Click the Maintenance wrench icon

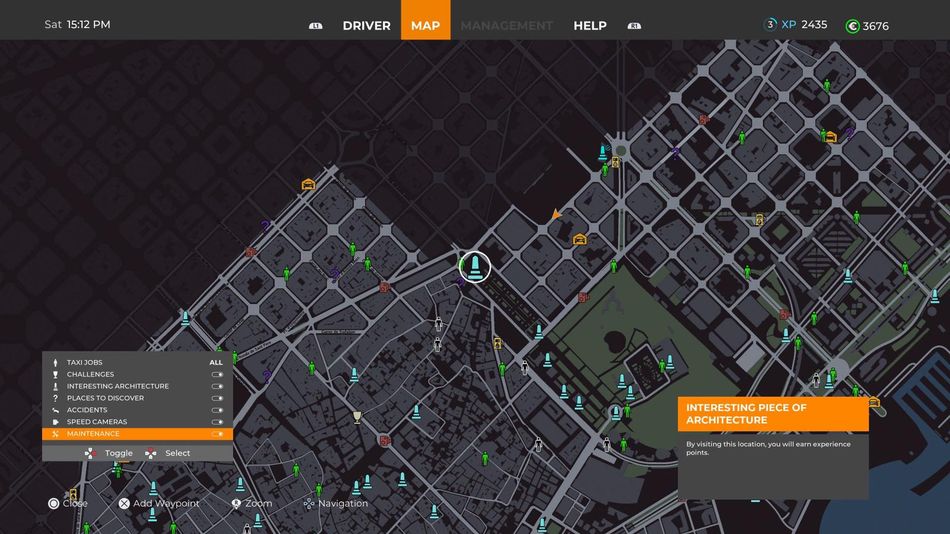[x=55, y=434]
